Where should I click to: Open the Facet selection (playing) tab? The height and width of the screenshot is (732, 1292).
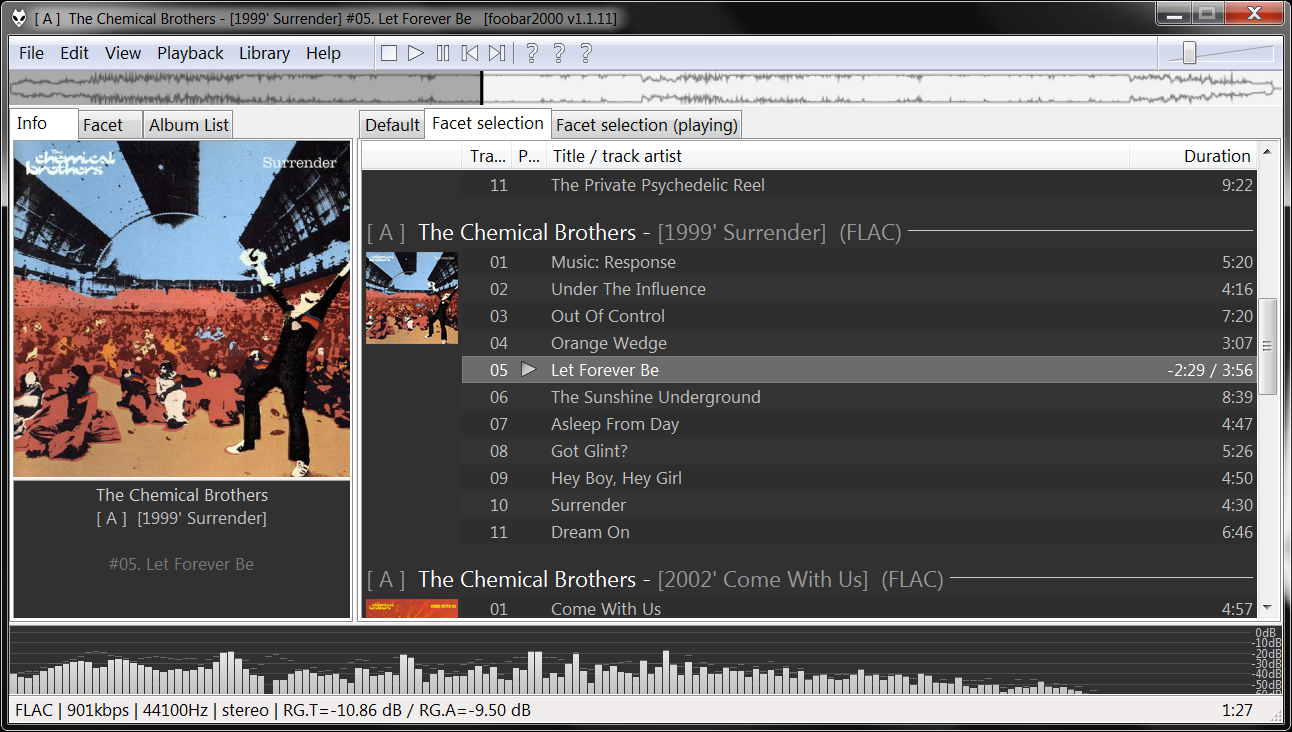point(646,125)
